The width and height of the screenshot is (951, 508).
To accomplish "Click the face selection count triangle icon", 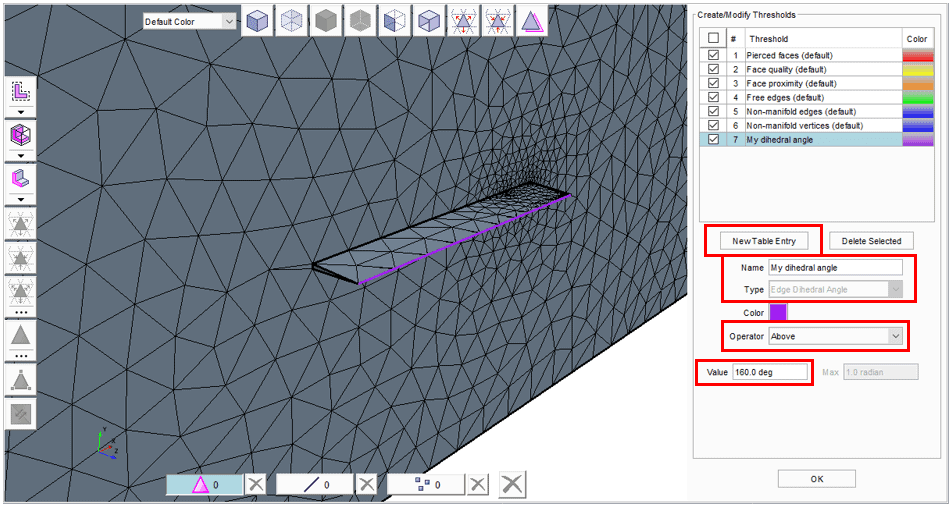I will tap(200, 484).
